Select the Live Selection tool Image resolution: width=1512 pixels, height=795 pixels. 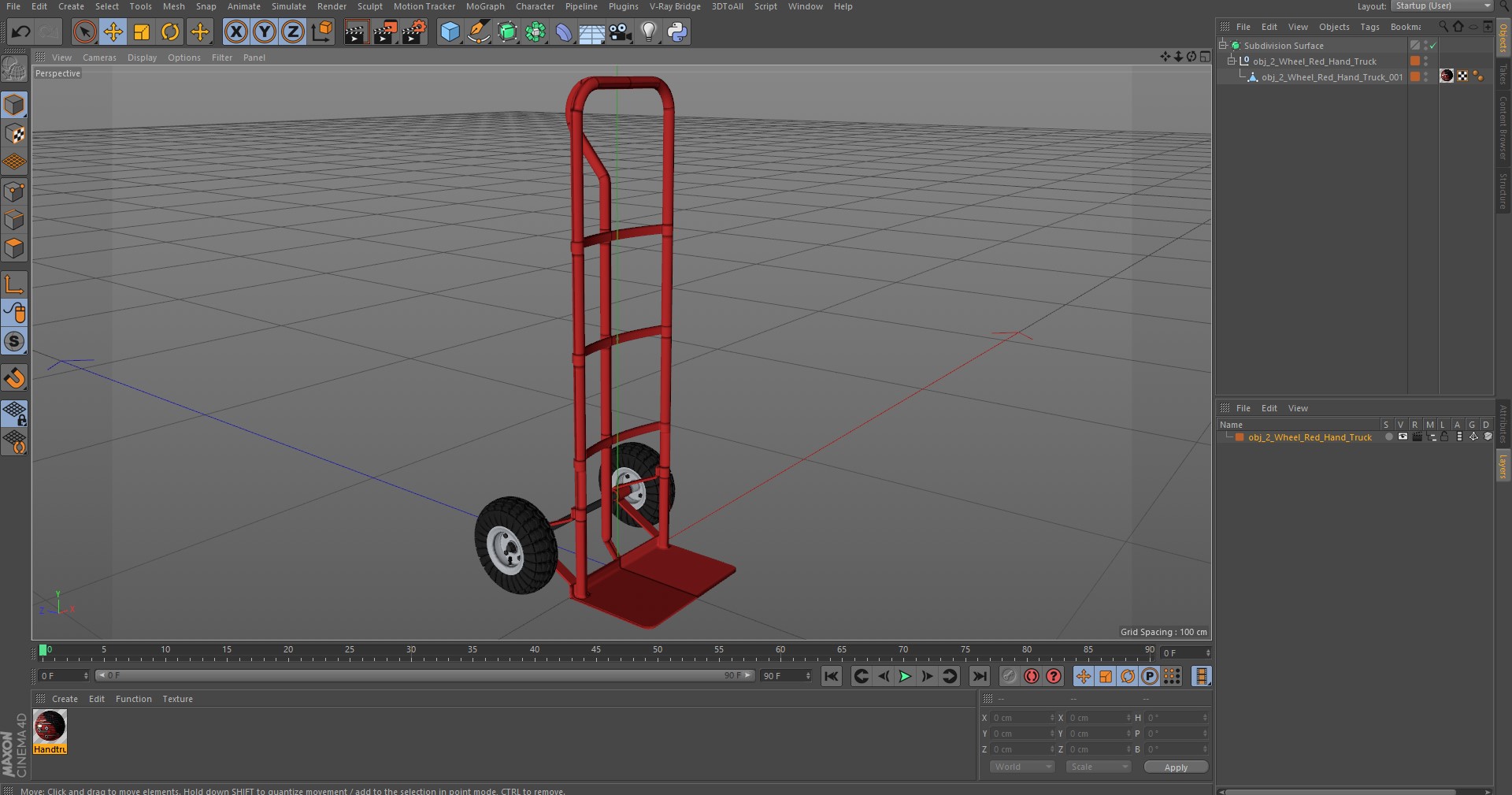tap(84, 32)
